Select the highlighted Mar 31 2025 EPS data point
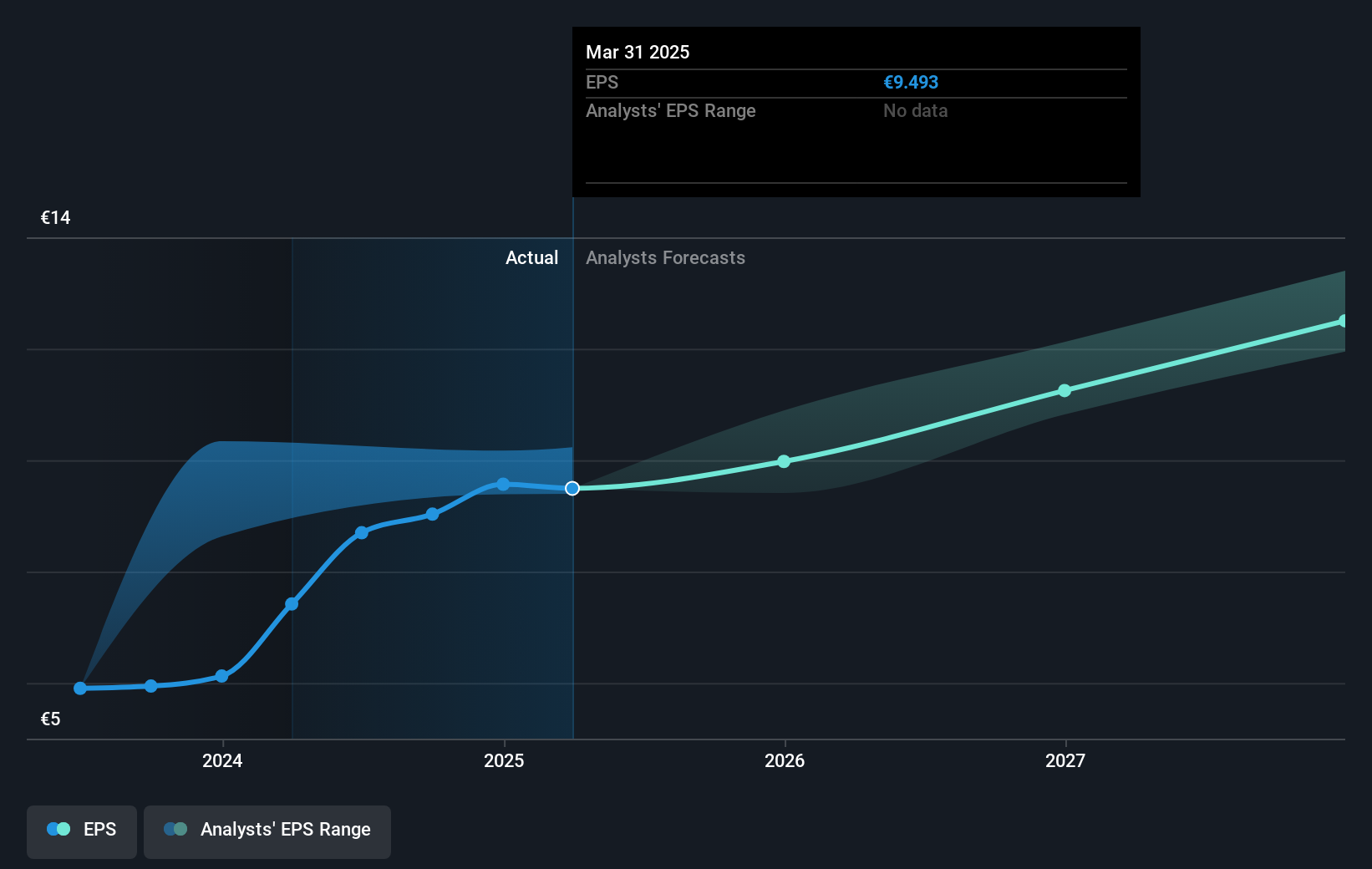The height and width of the screenshot is (869, 1372). [572, 488]
